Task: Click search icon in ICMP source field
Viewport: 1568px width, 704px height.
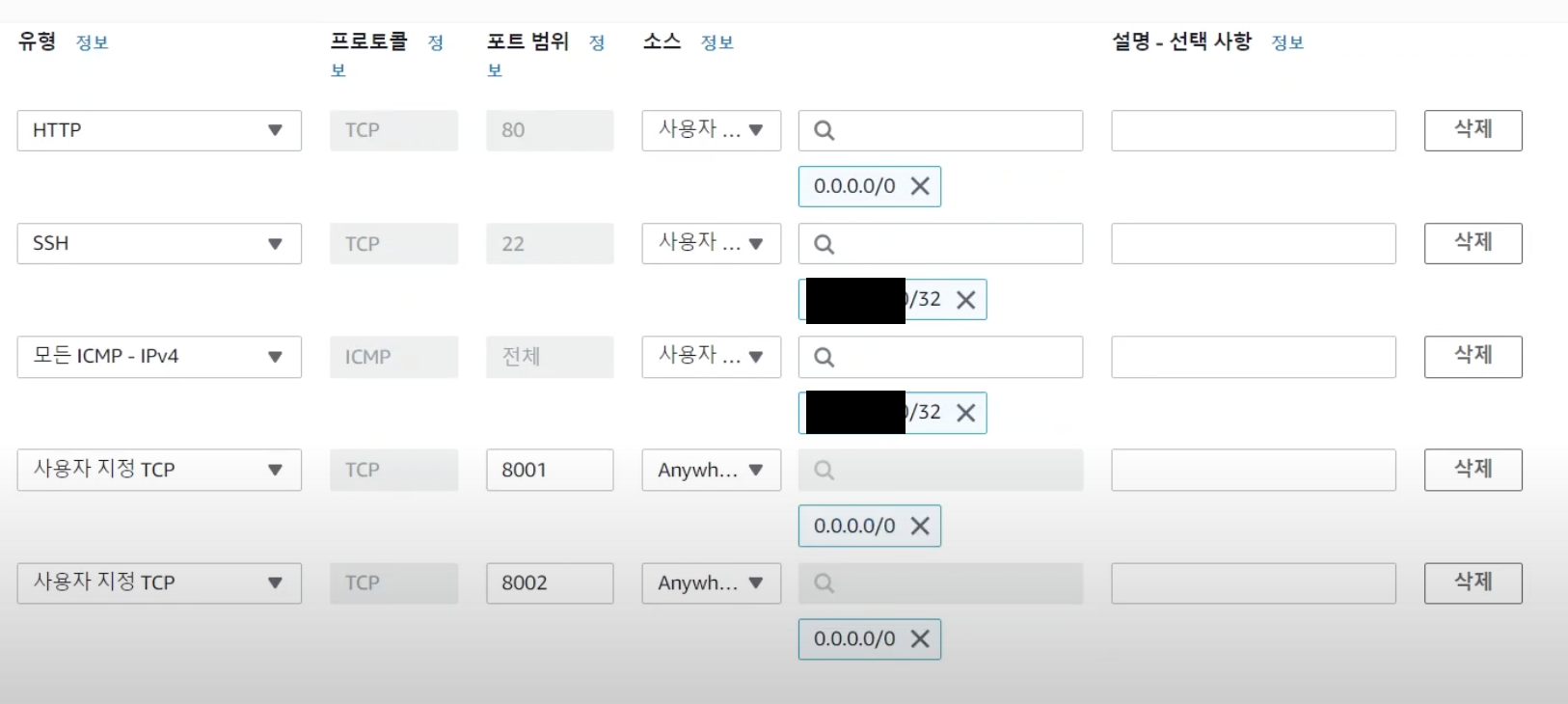Action: (825, 357)
